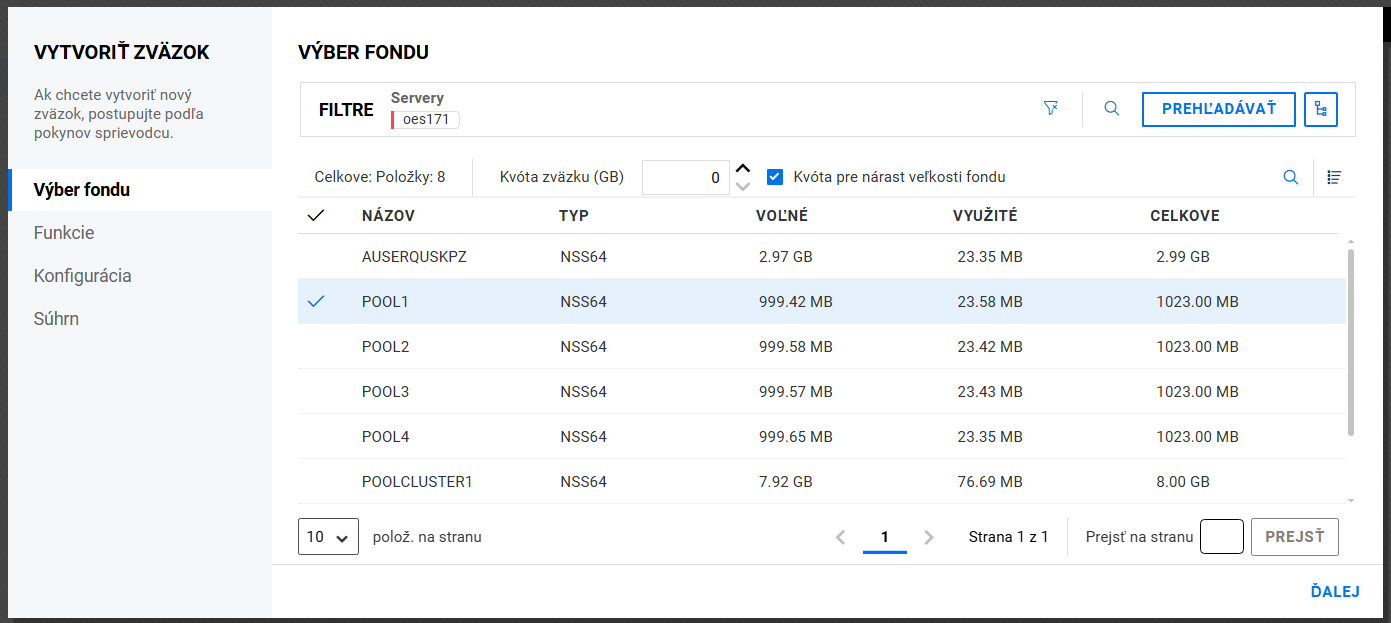Decrease the Kvóta zväzku value

click(742, 186)
